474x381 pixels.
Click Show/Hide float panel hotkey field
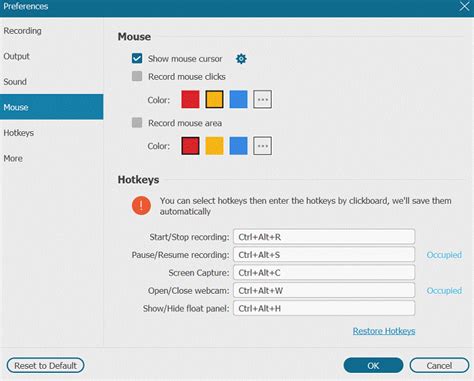(x=324, y=308)
